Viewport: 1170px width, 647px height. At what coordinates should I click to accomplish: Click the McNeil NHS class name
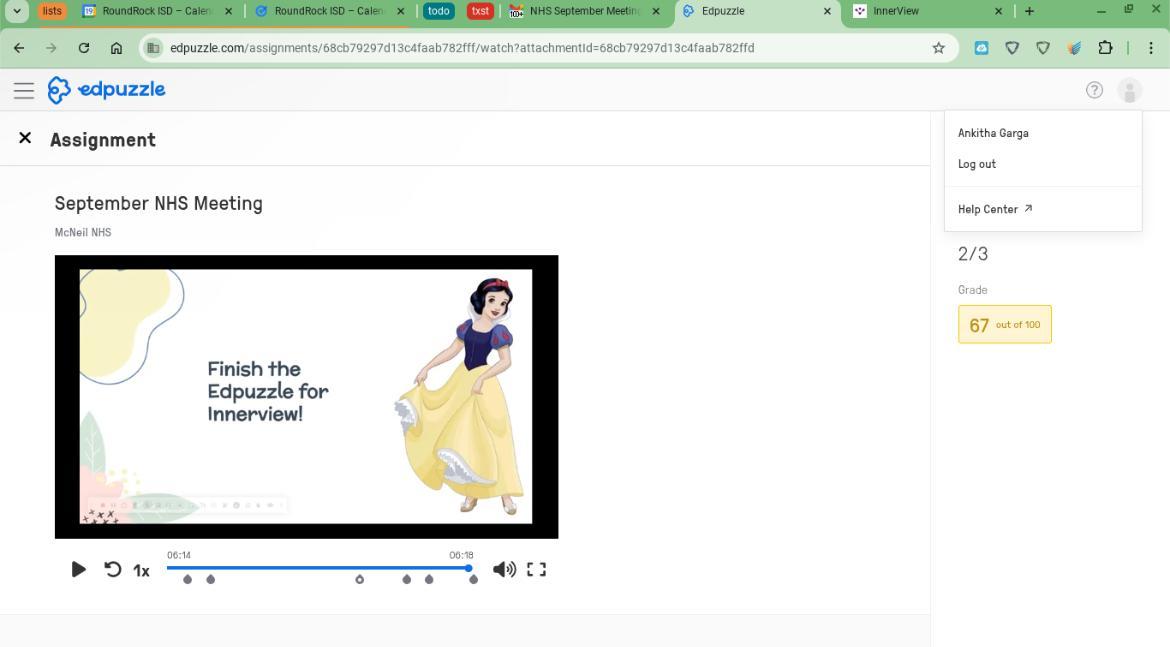(x=83, y=233)
